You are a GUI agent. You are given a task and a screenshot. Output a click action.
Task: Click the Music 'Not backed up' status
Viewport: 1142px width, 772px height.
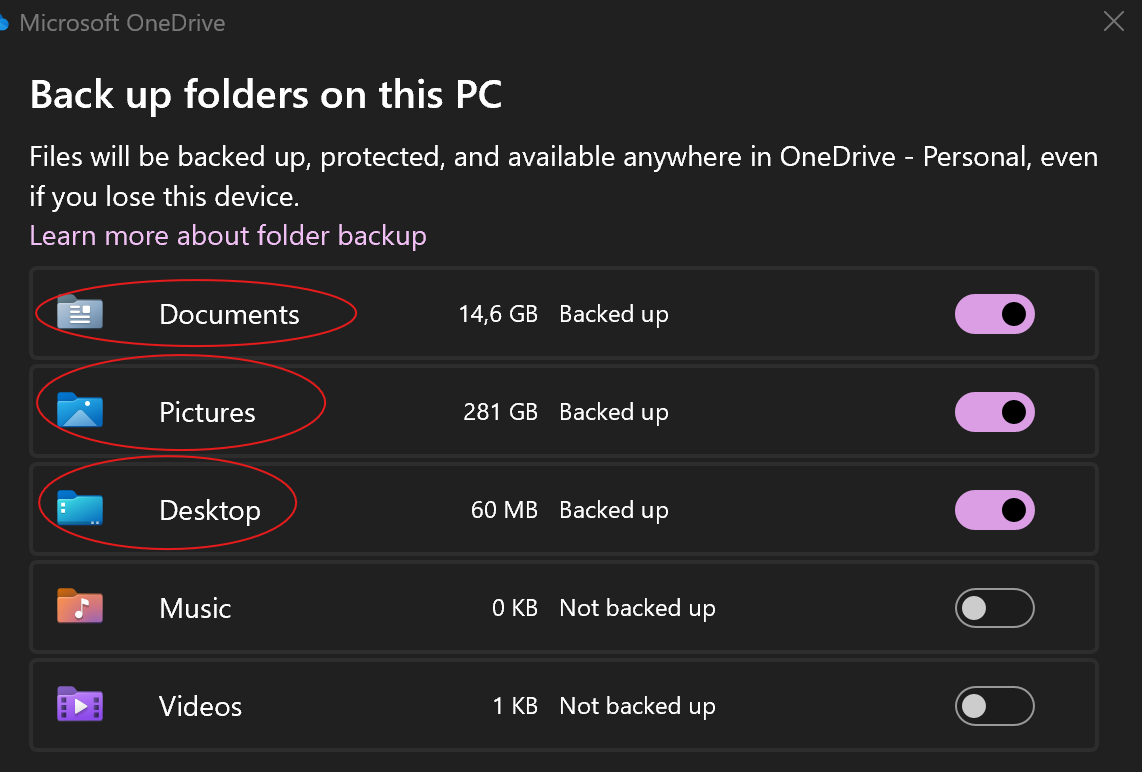coord(637,608)
